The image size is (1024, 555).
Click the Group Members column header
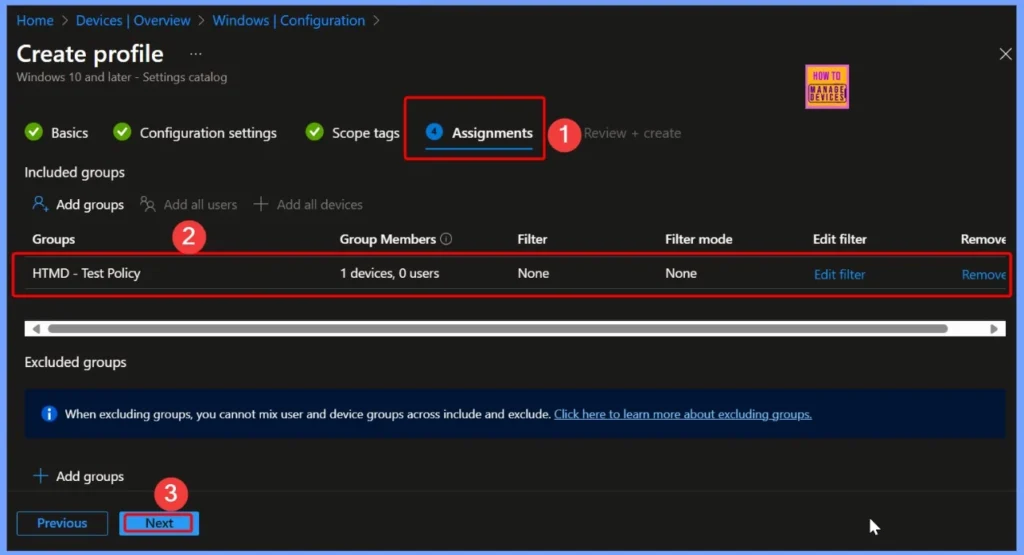(387, 239)
